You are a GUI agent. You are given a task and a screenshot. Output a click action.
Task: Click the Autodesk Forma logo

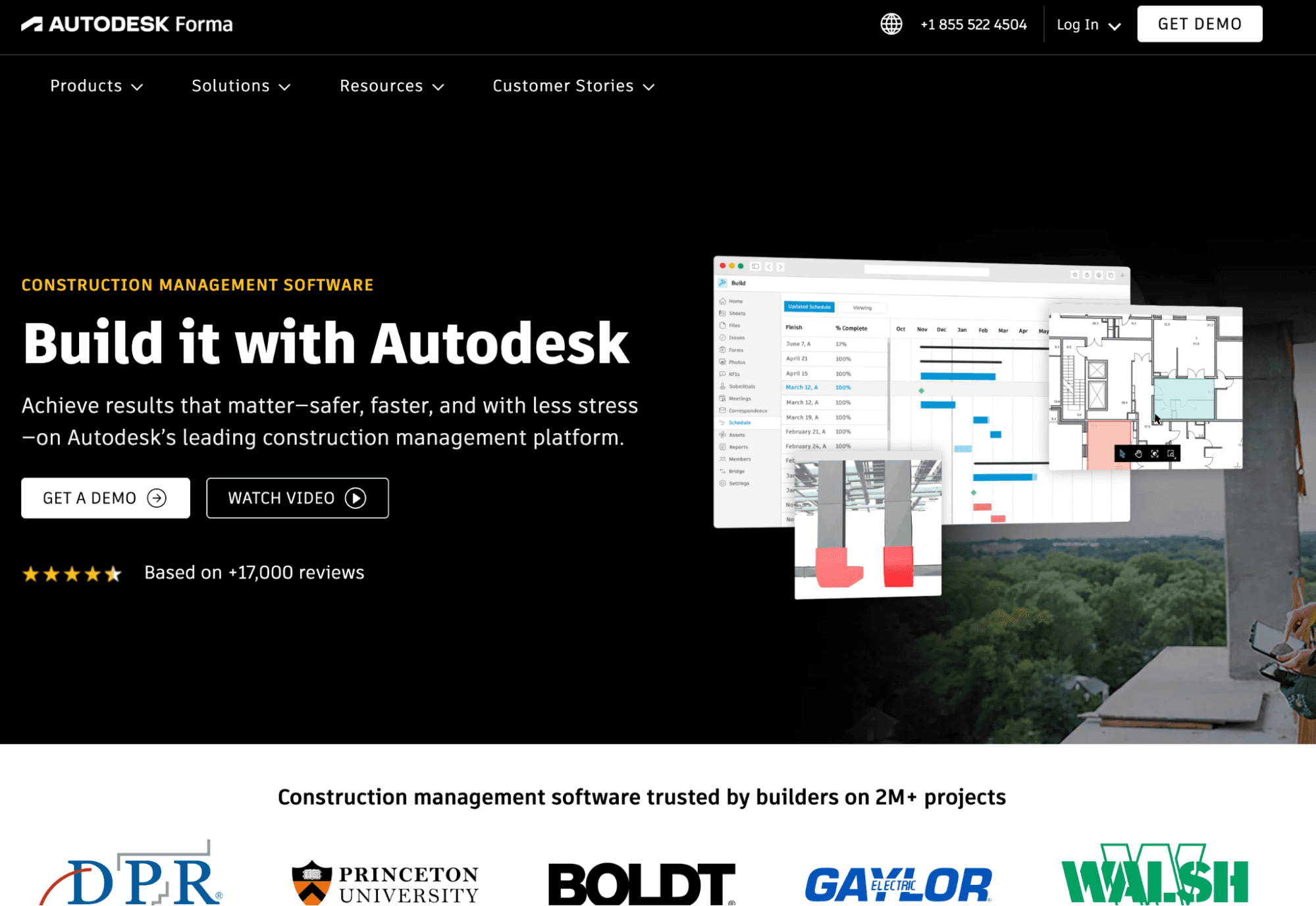point(127,24)
